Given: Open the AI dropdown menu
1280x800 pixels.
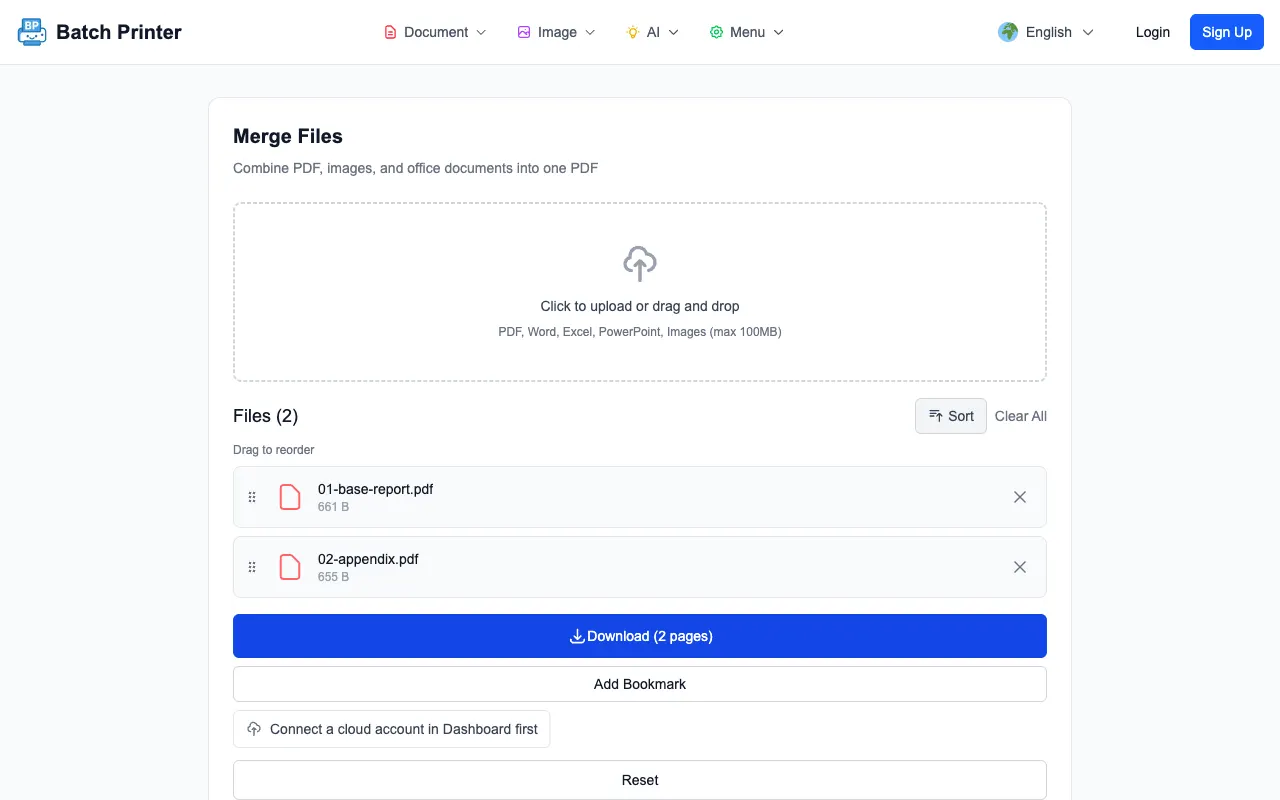Looking at the screenshot, I should (x=653, y=32).
